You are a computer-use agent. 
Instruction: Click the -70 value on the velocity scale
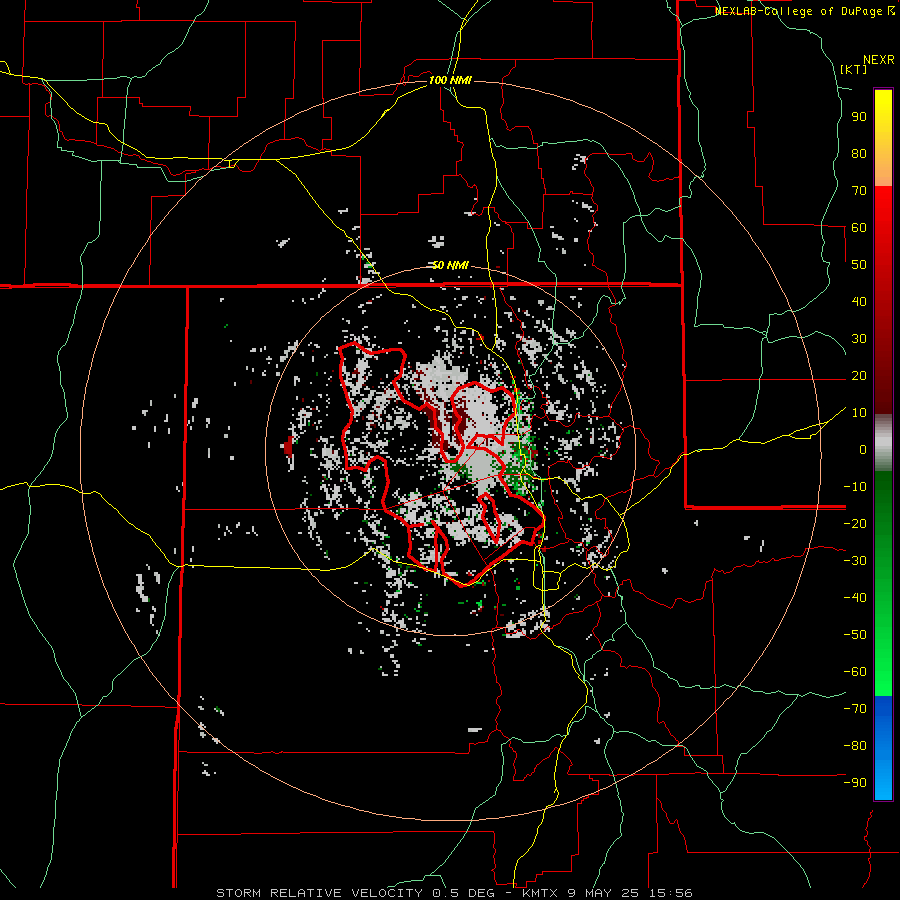[855, 709]
